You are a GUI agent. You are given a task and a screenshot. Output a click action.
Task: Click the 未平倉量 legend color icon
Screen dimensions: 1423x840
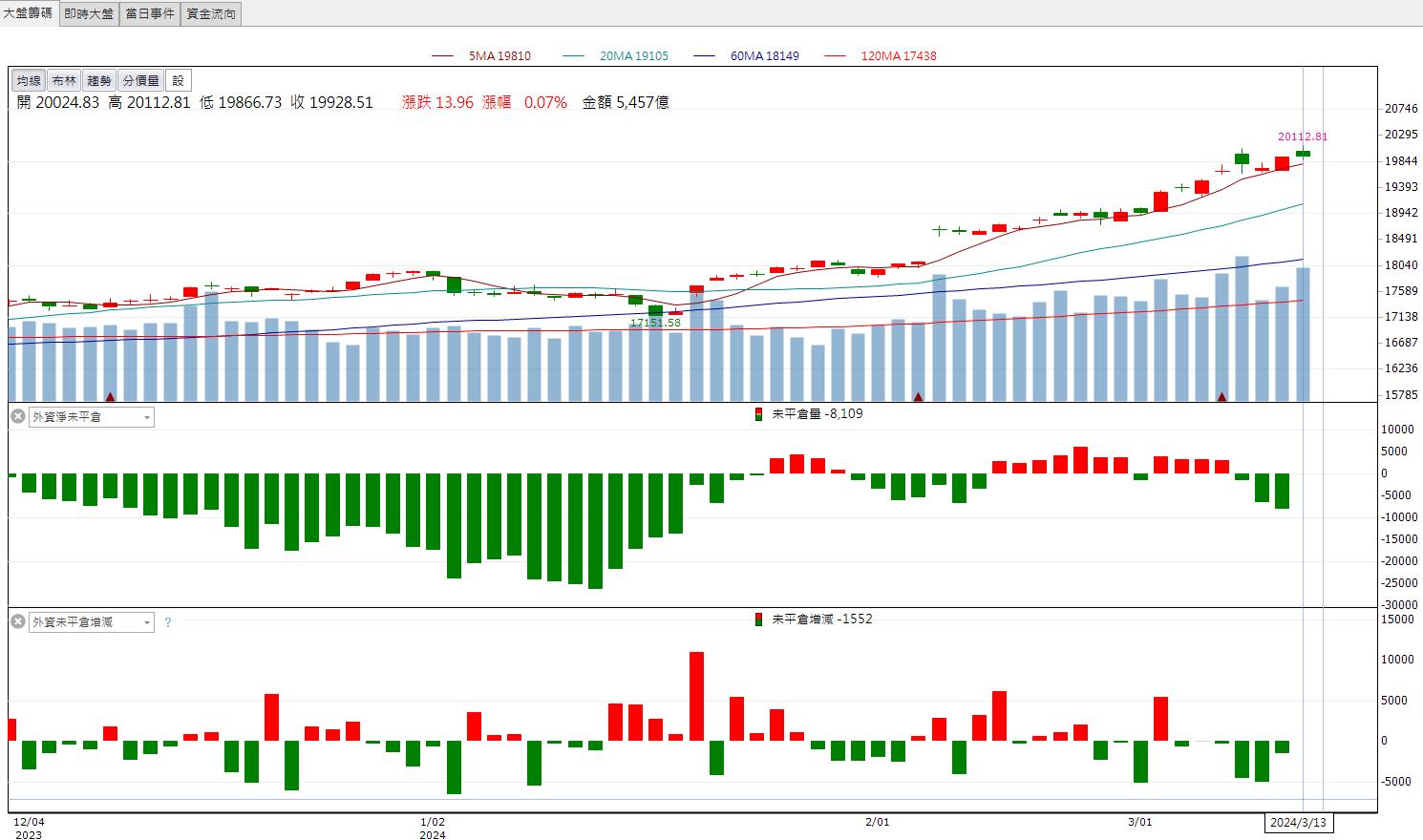tap(758, 414)
